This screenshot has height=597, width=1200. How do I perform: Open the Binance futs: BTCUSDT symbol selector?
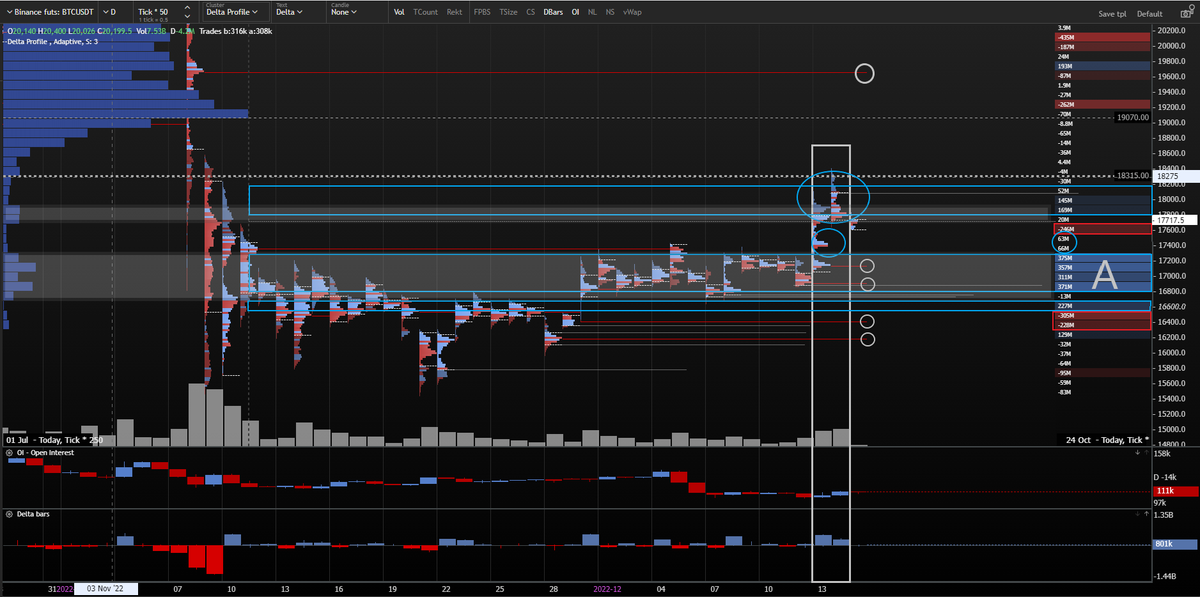click(50, 13)
